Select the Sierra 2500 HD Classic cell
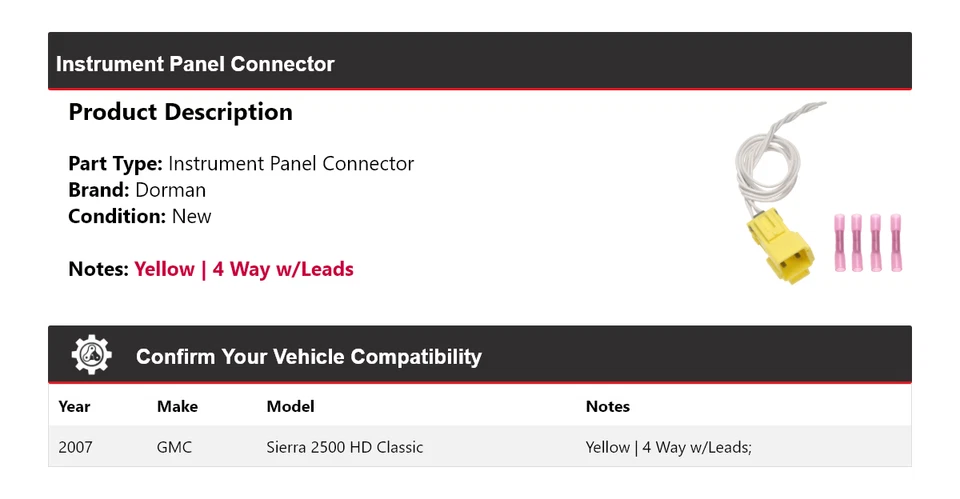 click(344, 447)
